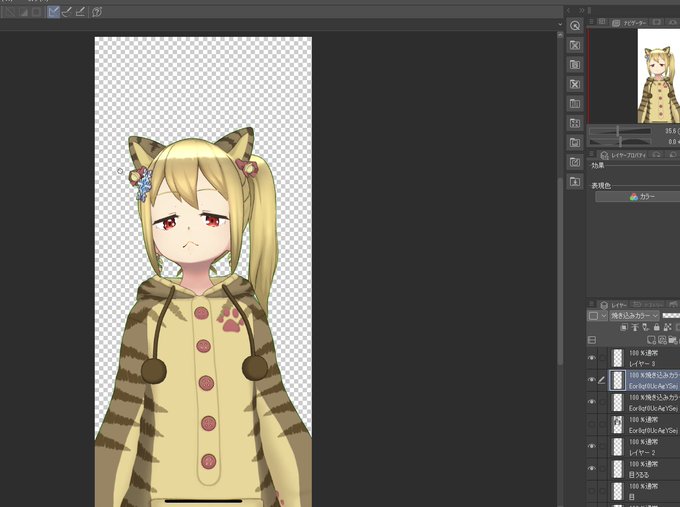The image size is (680, 507).
Task: Adjust the Navigator rotation slider
Action: [620, 141]
